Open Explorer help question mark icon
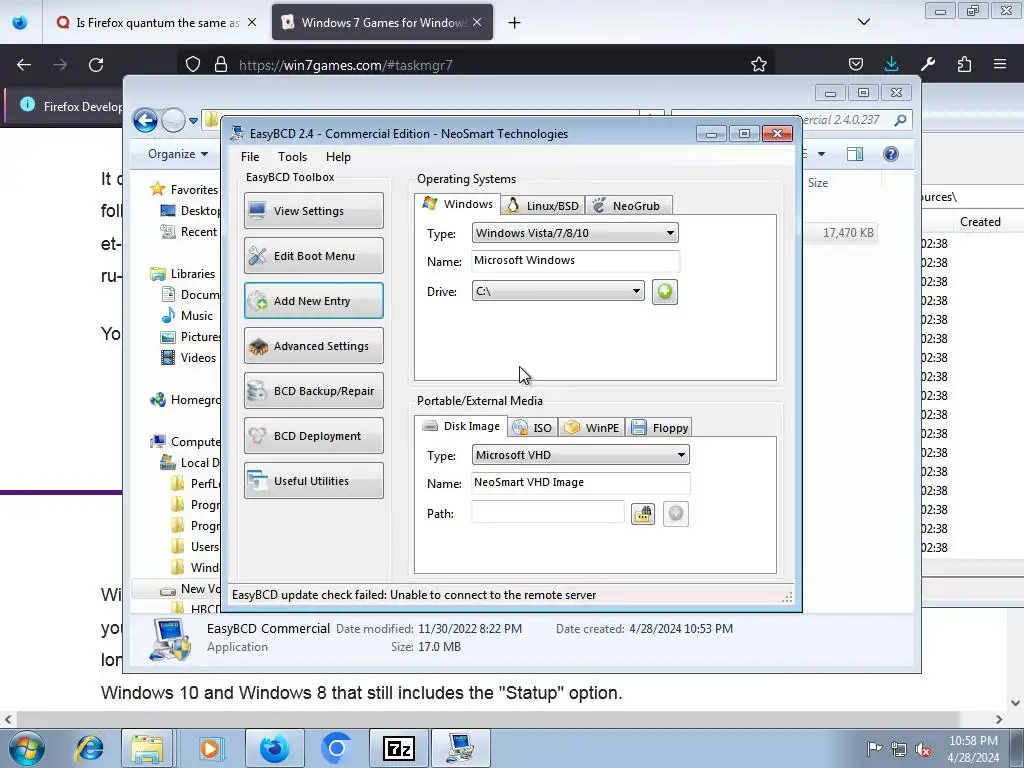 click(x=890, y=154)
